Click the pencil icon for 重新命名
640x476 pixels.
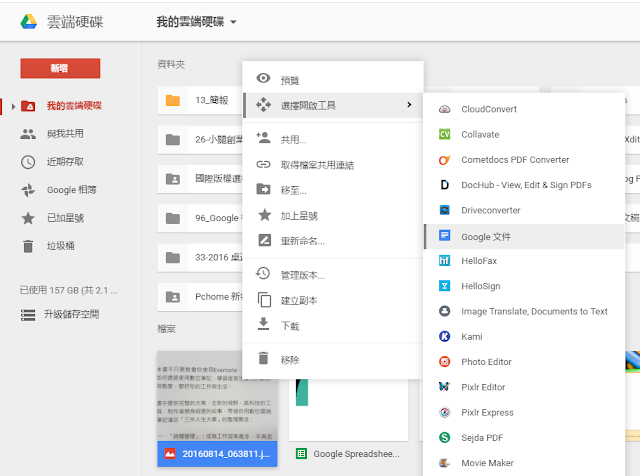264,240
